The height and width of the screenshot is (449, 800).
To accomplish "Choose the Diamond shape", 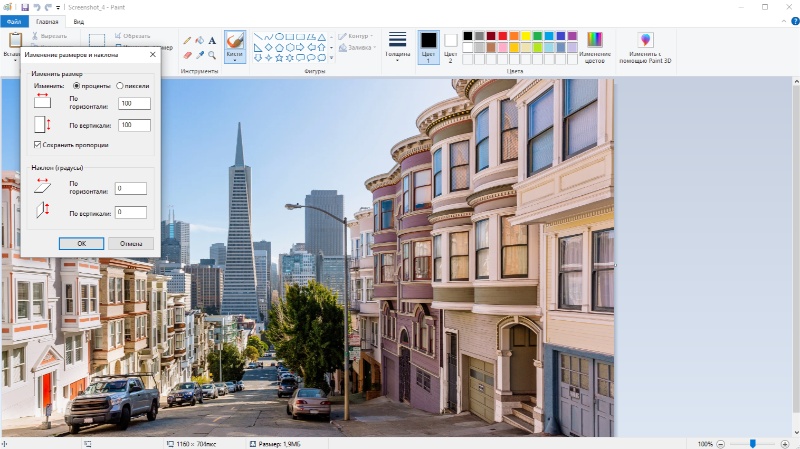I will (x=269, y=47).
